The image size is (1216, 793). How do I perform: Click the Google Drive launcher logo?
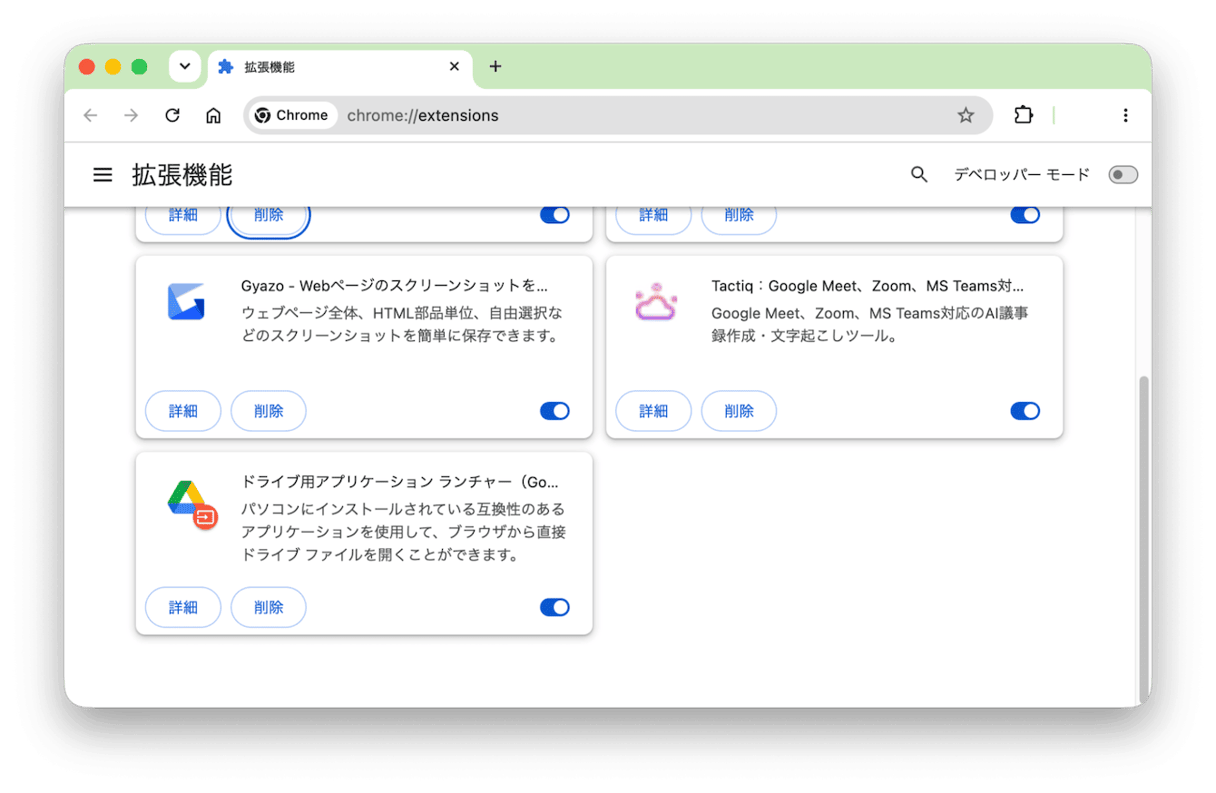(x=192, y=504)
